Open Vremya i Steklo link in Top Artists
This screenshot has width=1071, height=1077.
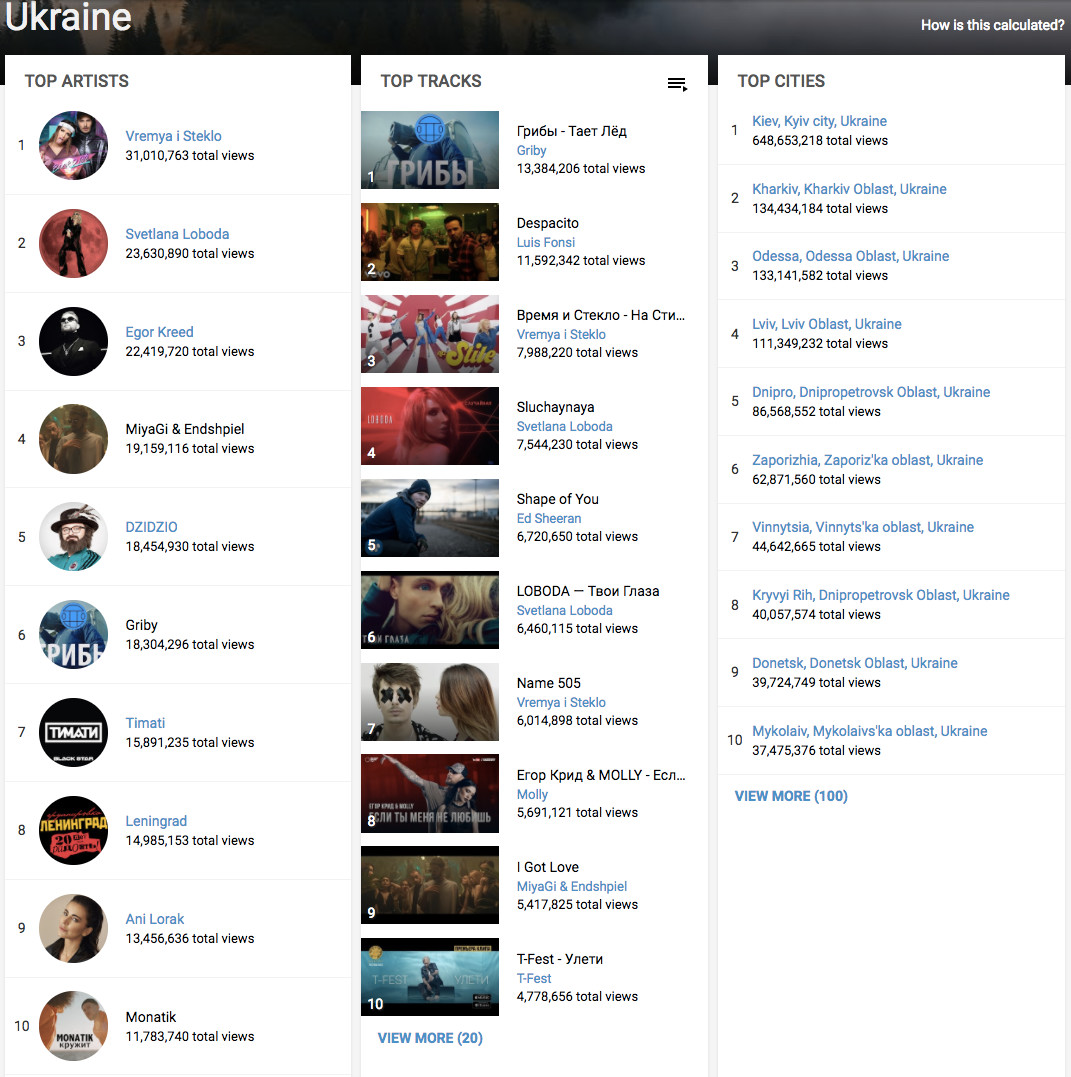[173, 136]
